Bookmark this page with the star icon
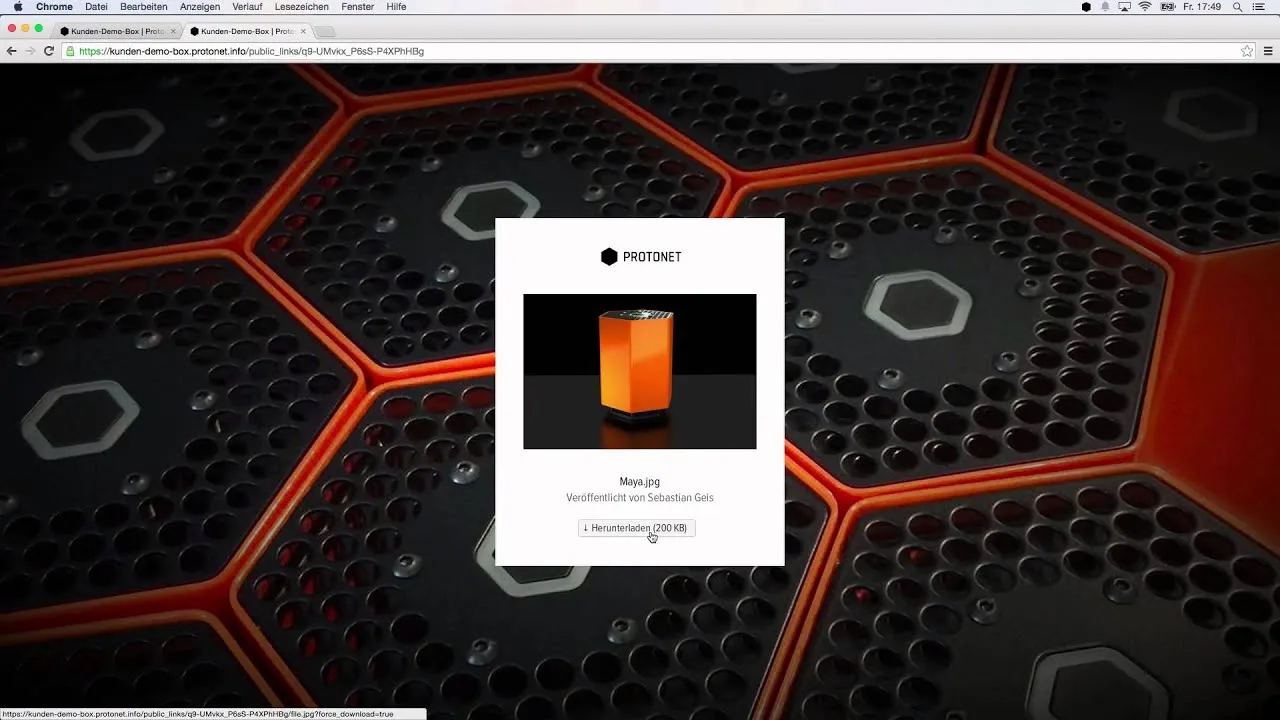 1247,51
